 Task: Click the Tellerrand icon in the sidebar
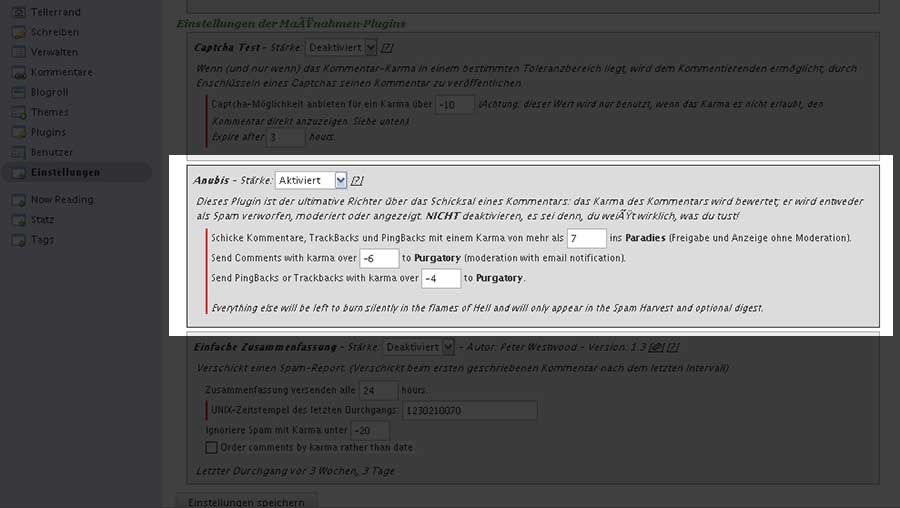coord(18,12)
